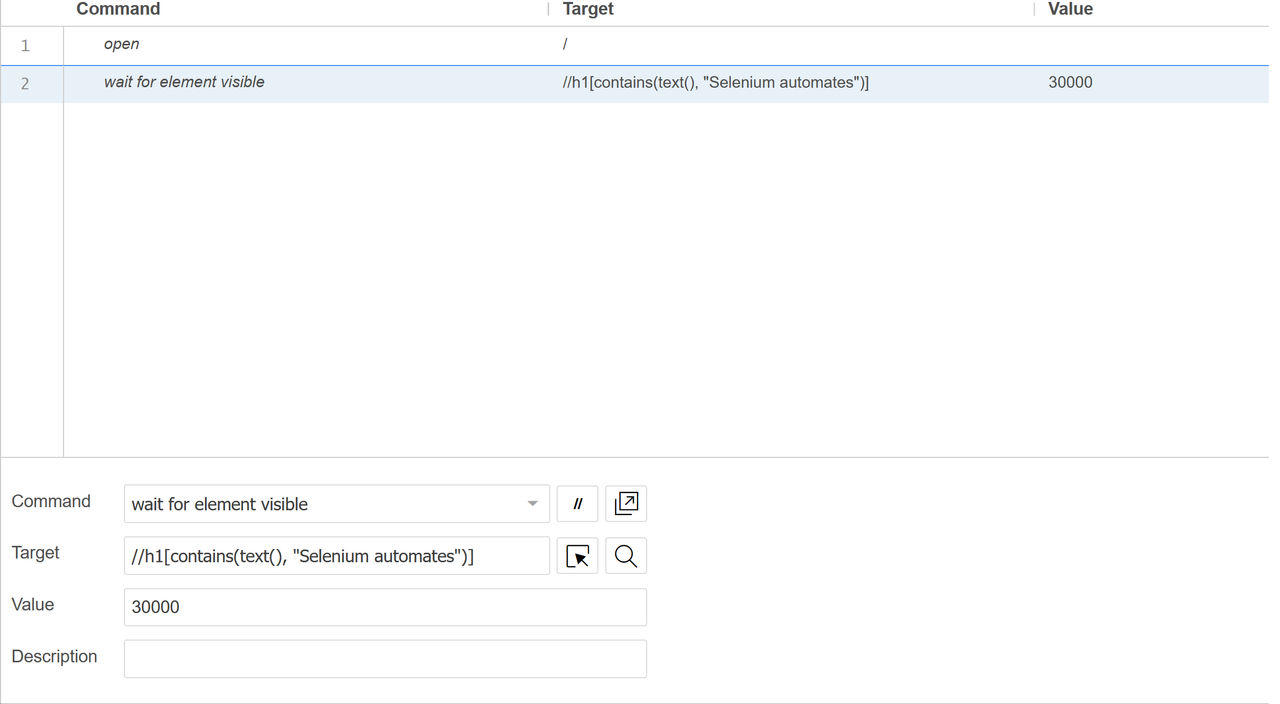The width and height of the screenshot is (1280, 704).
Task: Click the empty Description input field
Action: tap(385, 659)
